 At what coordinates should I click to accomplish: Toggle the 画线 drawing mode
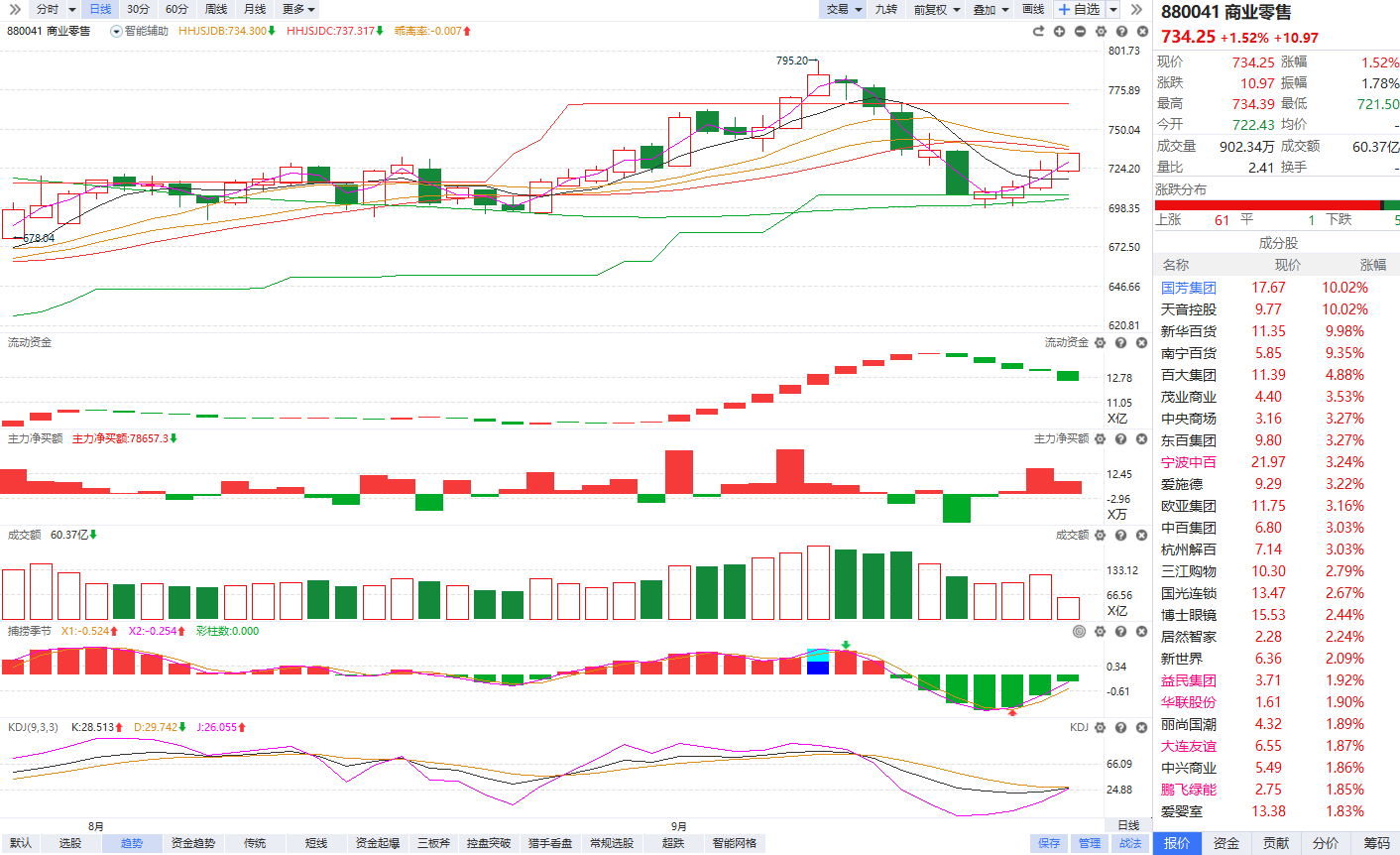point(1033,9)
